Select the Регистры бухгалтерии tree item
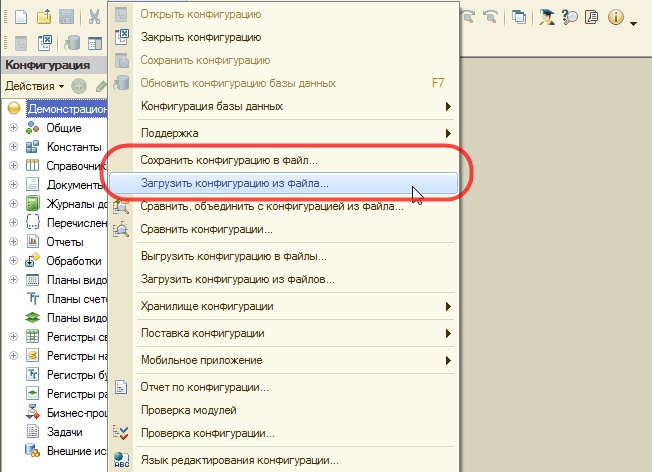652x472 pixels. (x=77, y=375)
